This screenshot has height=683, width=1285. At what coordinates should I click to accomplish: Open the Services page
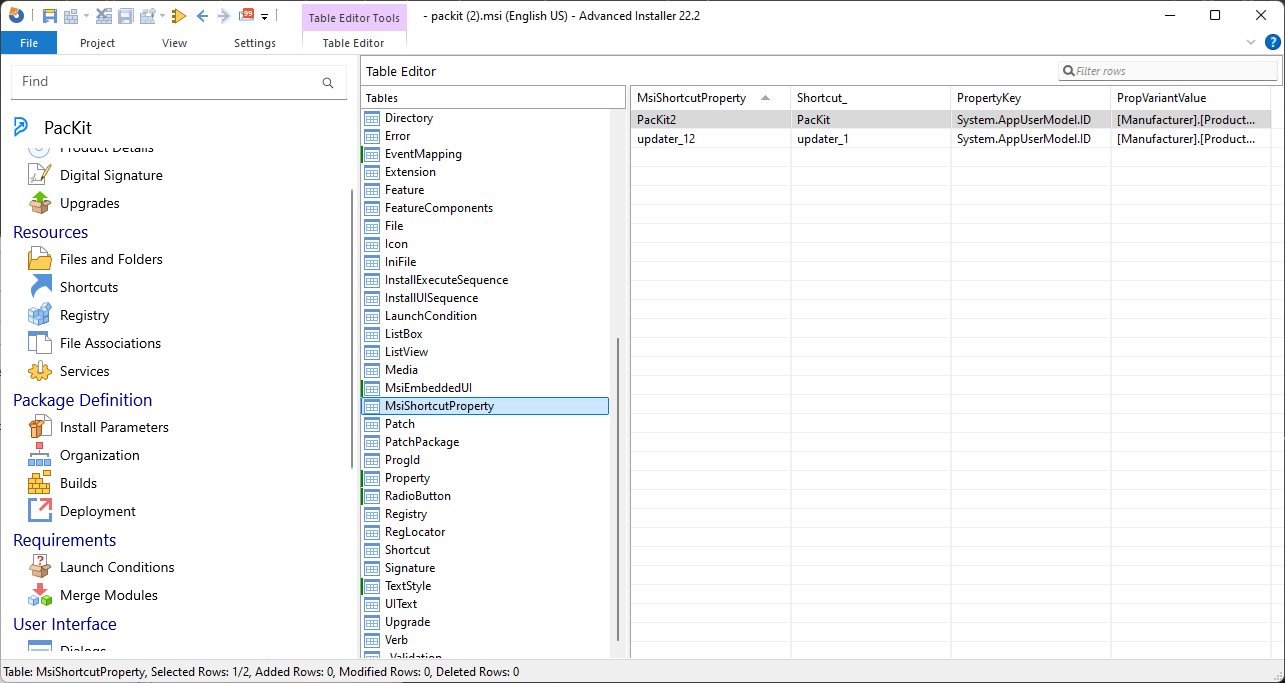point(85,371)
